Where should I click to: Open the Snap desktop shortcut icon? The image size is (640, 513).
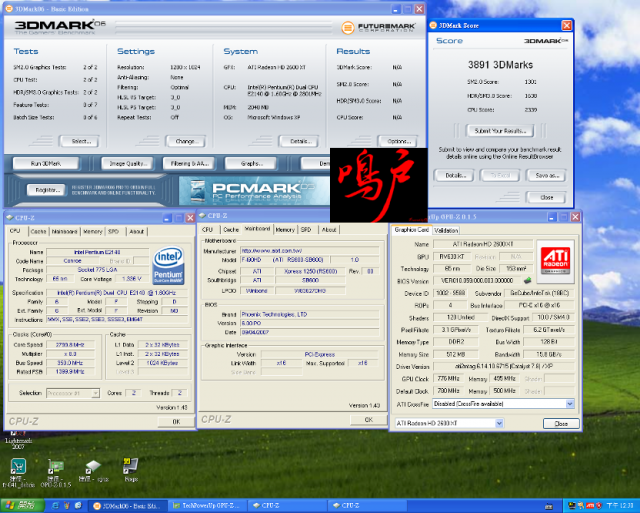tap(131, 469)
